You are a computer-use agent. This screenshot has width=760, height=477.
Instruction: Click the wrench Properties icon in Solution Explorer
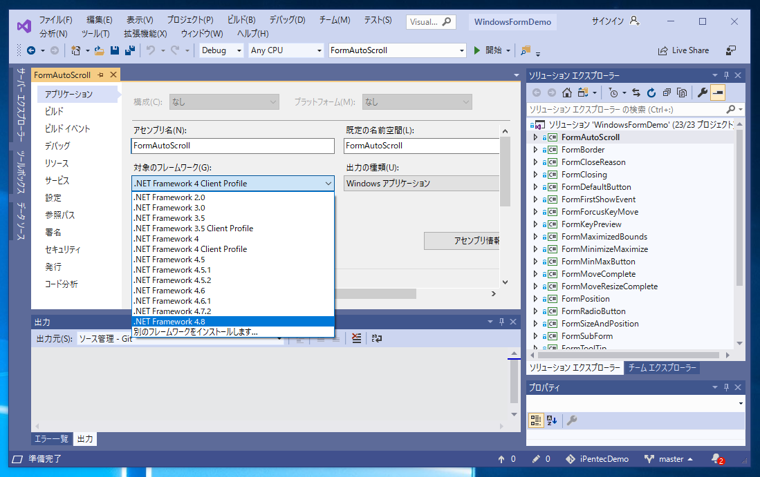pos(702,93)
